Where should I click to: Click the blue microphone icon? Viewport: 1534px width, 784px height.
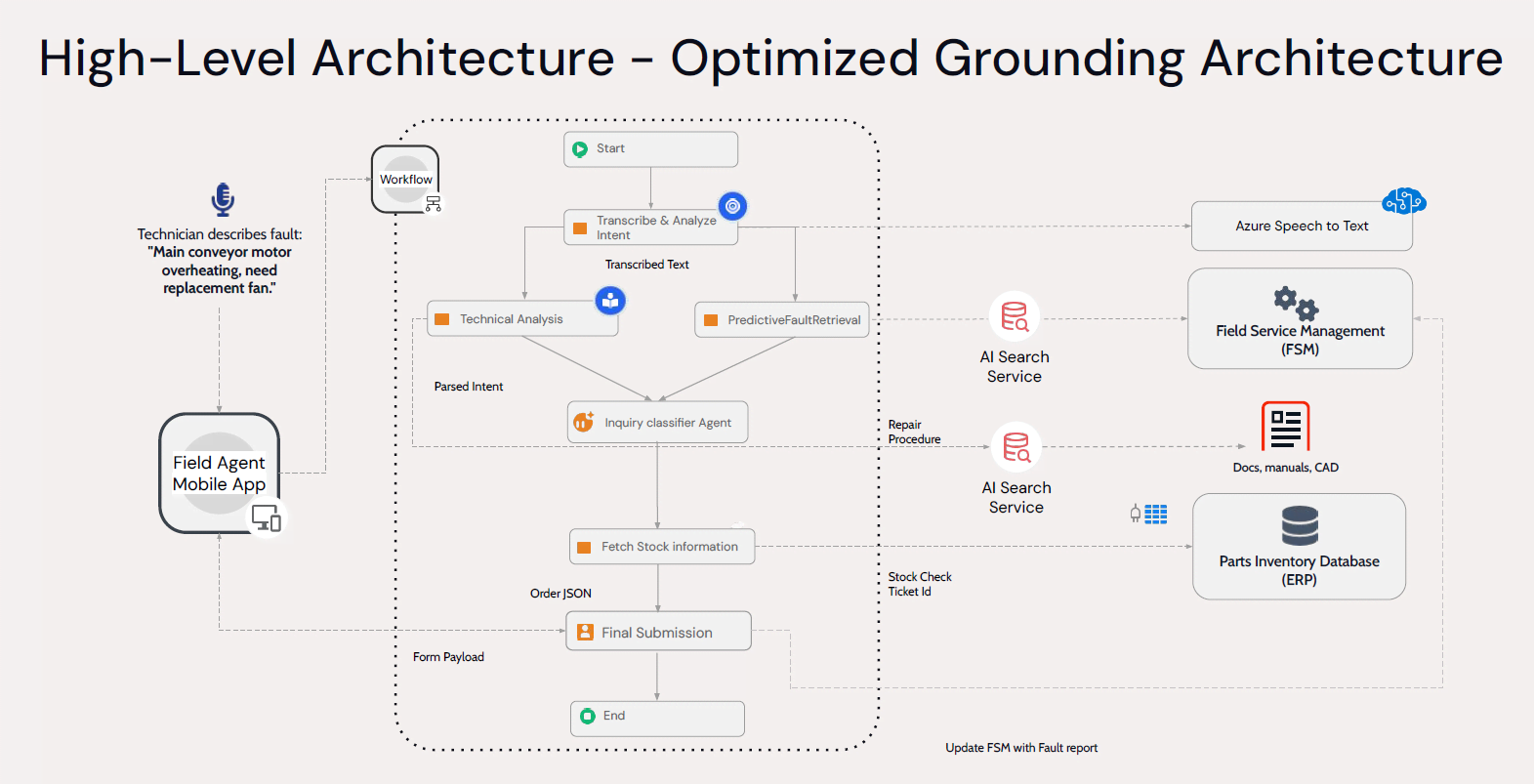click(223, 199)
